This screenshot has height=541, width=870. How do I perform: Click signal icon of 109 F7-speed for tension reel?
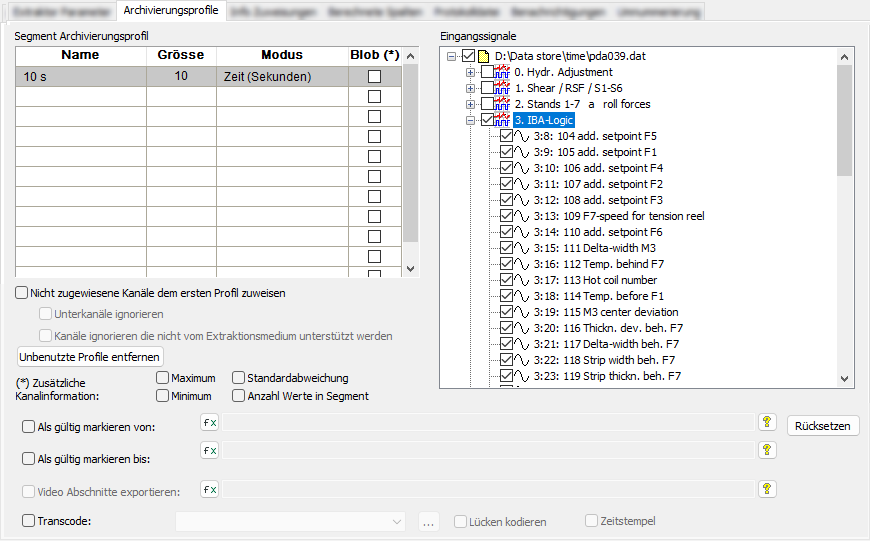pyautogui.click(x=522, y=216)
